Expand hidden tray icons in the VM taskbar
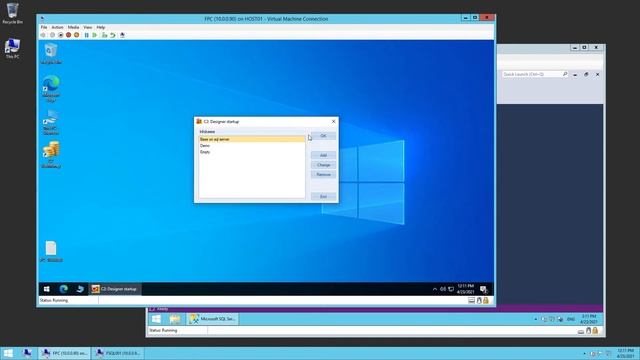Screen dimensions: 640x360 click(x=435, y=289)
